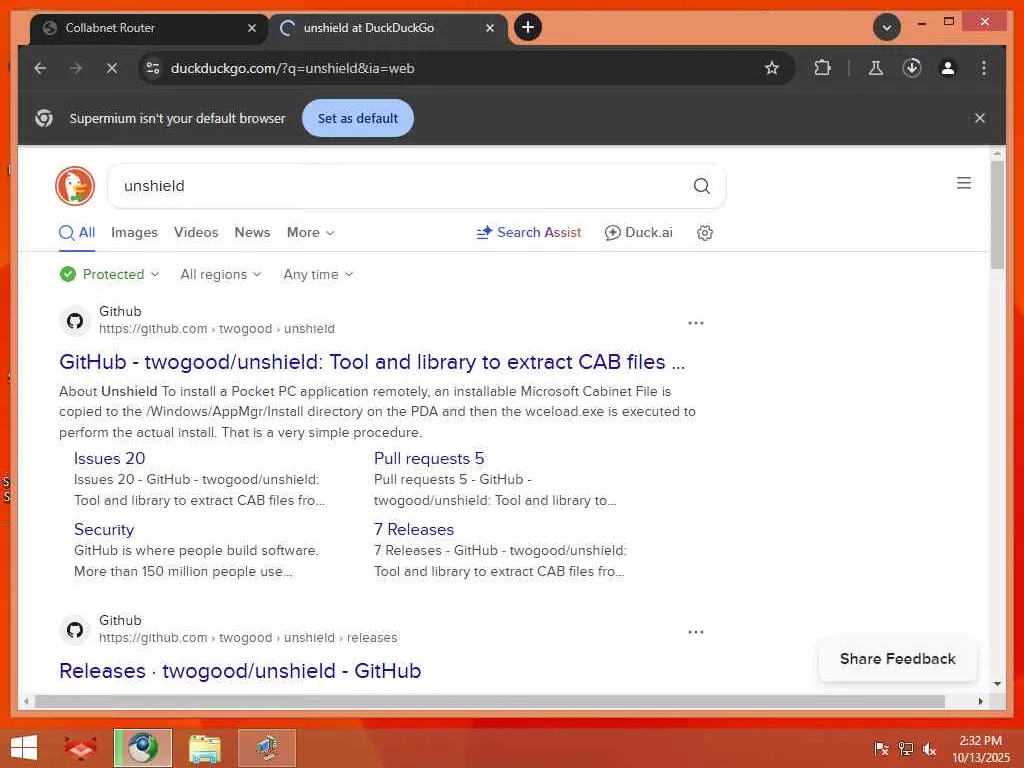This screenshot has width=1024, height=768.
Task: Open GitHub - twogood/unshield result link
Action: [x=372, y=362]
